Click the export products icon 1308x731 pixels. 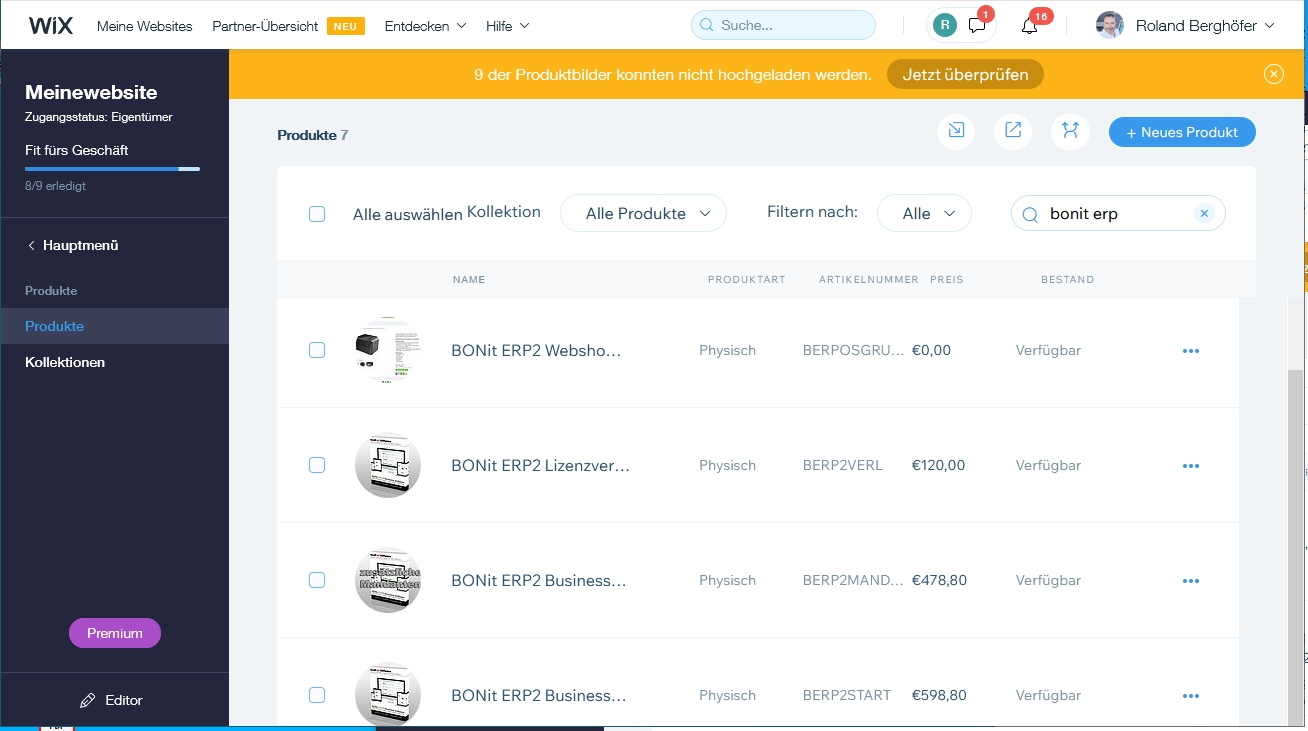(1013, 131)
